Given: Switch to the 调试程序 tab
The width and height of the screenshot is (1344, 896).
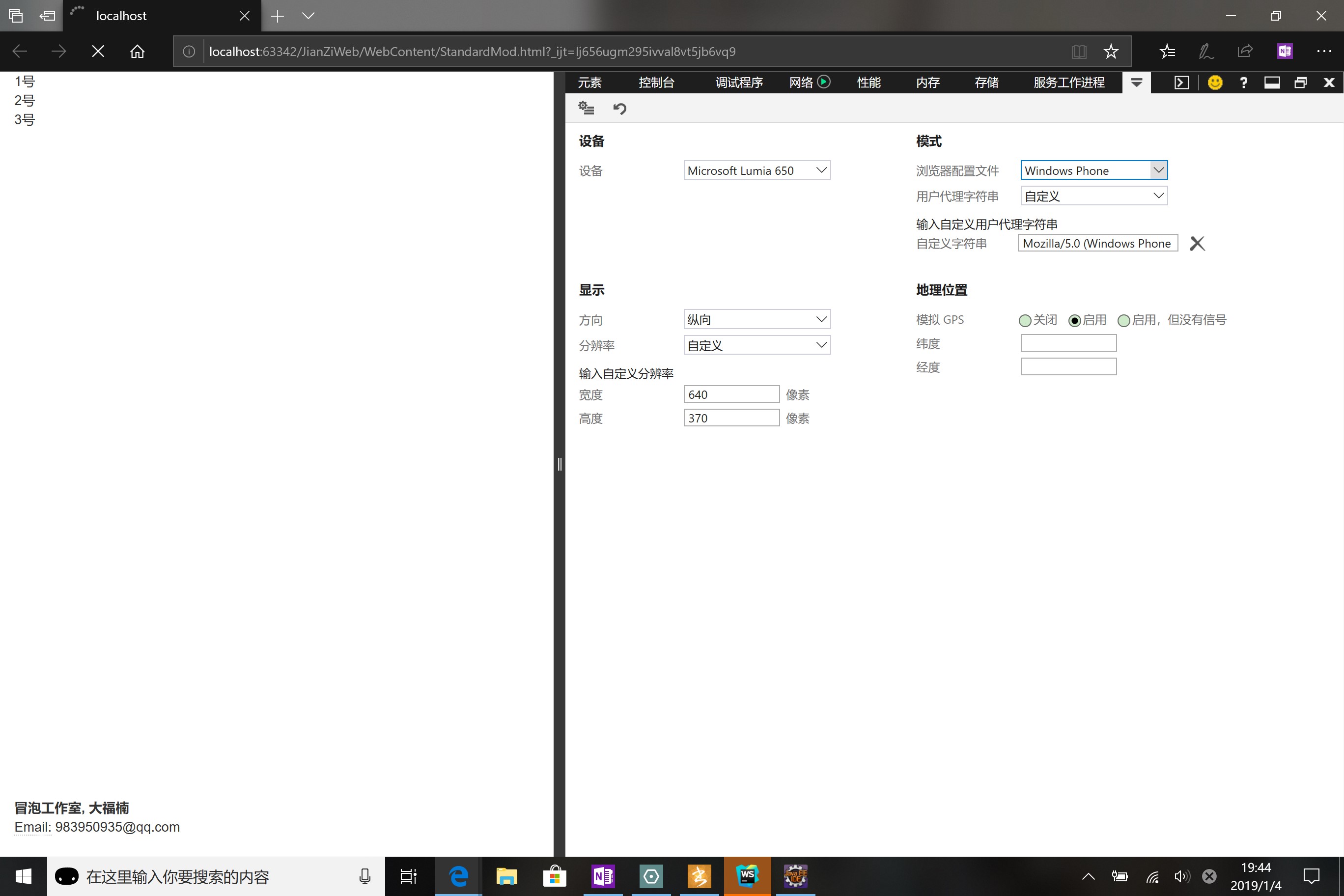Looking at the screenshot, I should (x=739, y=83).
